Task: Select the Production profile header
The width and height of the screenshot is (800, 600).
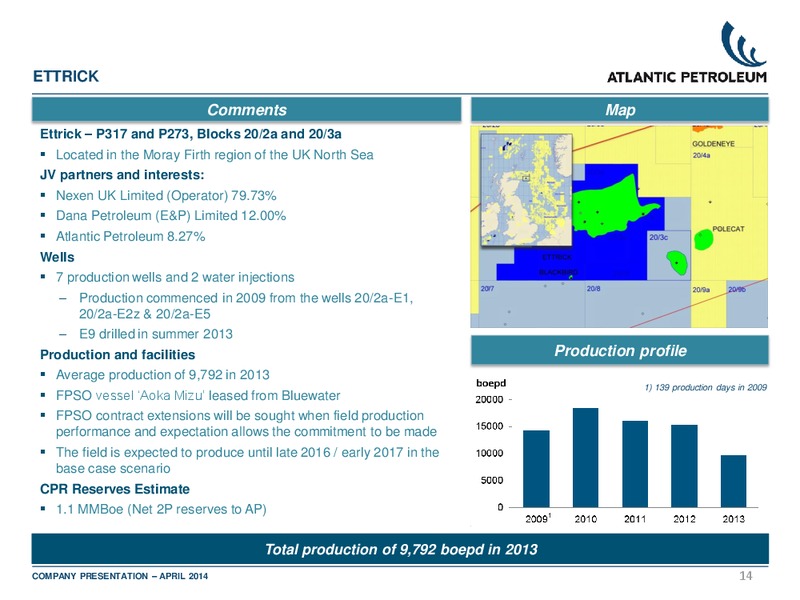Action: [x=620, y=351]
